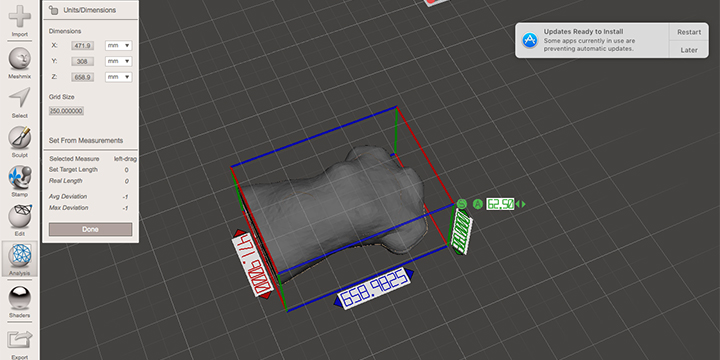The image size is (720, 360).
Task: Click the Units/Dimensions panel header icon
Action: (53, 10)
